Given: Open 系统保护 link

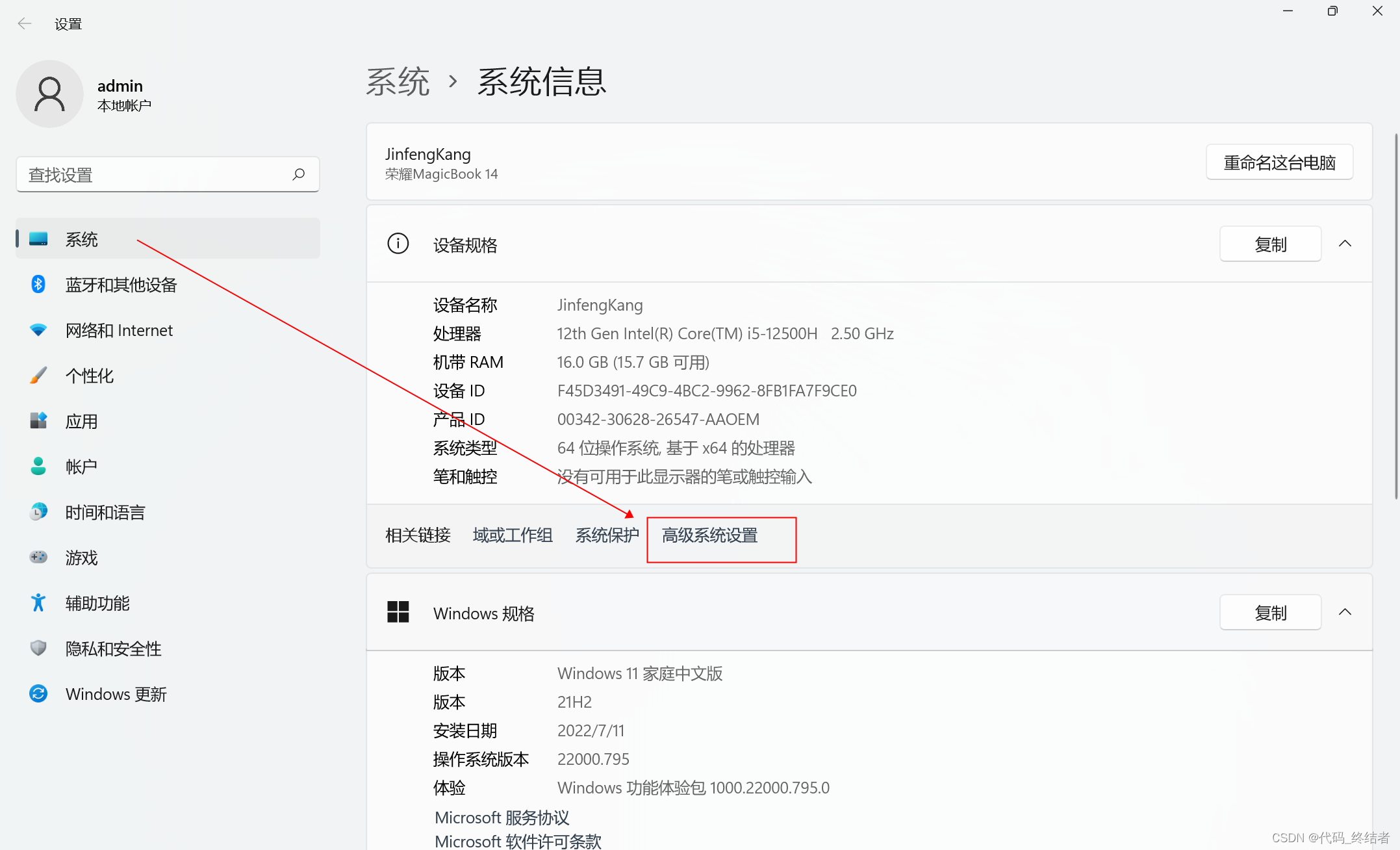Looking at the screenshot, I should click(607, 535).
